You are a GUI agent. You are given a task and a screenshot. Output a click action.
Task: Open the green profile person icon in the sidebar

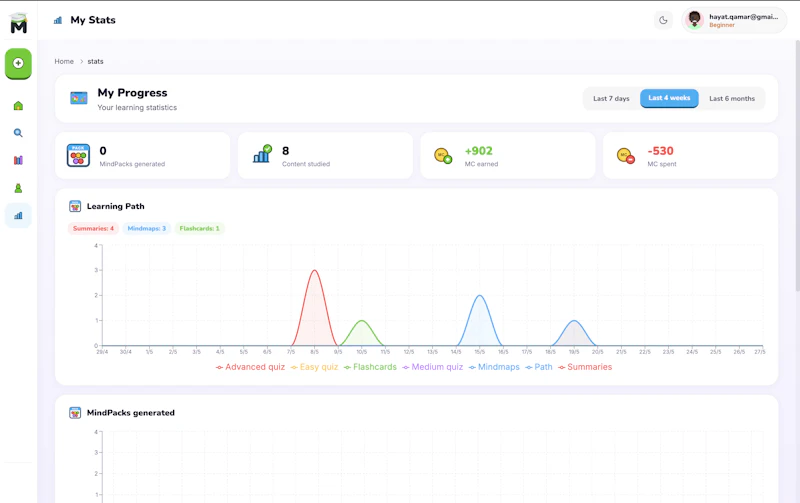tap(18, 188)
